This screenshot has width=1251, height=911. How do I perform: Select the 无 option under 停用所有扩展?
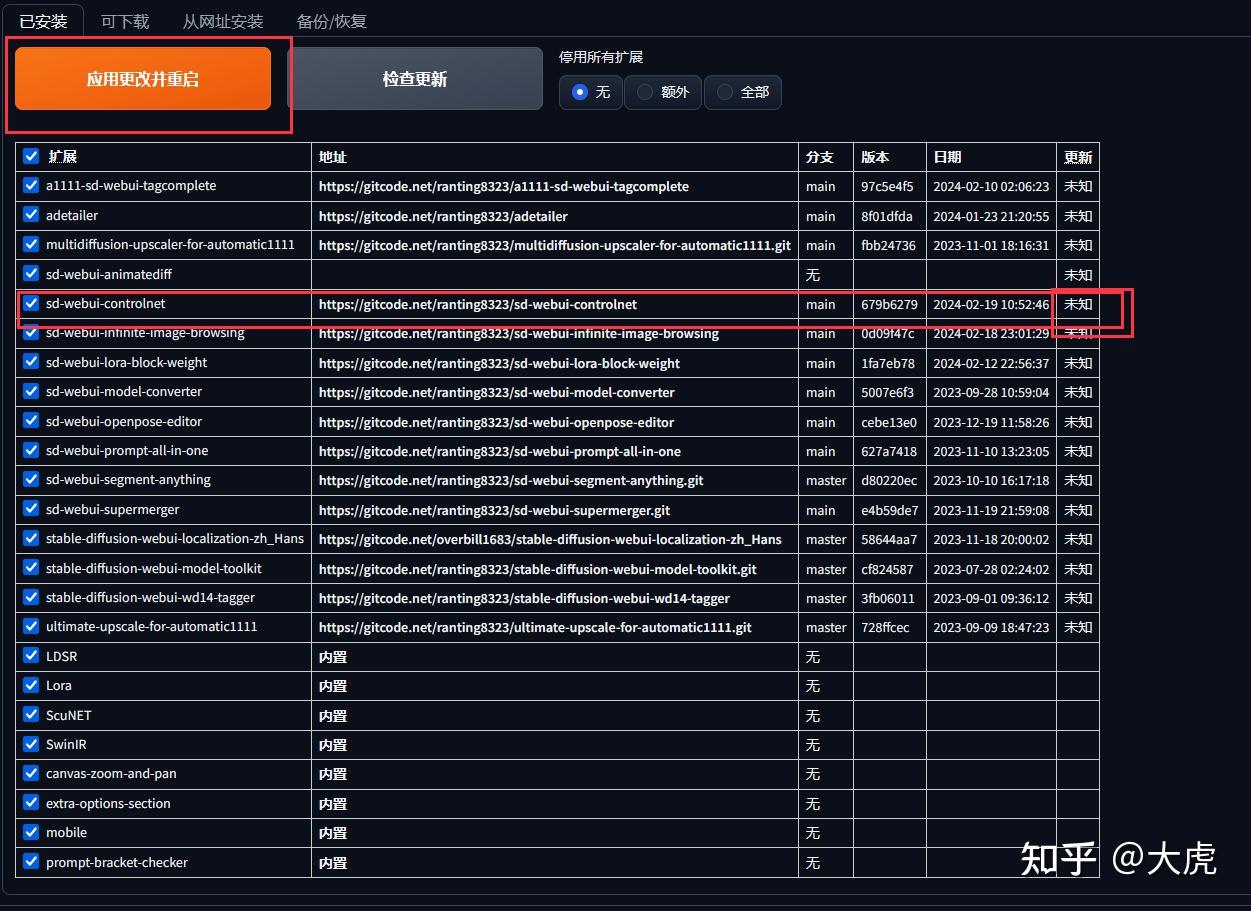[x=580, y=92]
